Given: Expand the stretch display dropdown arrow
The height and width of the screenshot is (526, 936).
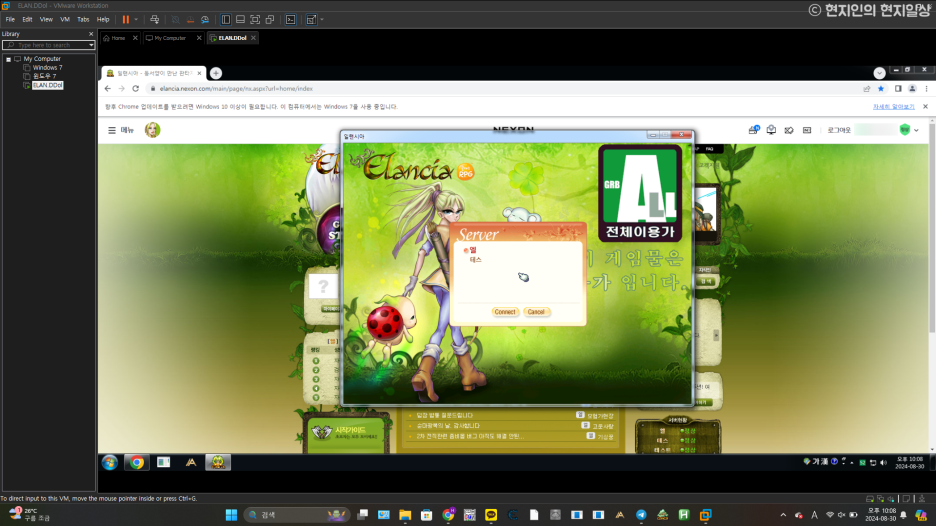Looking at the screenshot, I should (x=322, y=20).
